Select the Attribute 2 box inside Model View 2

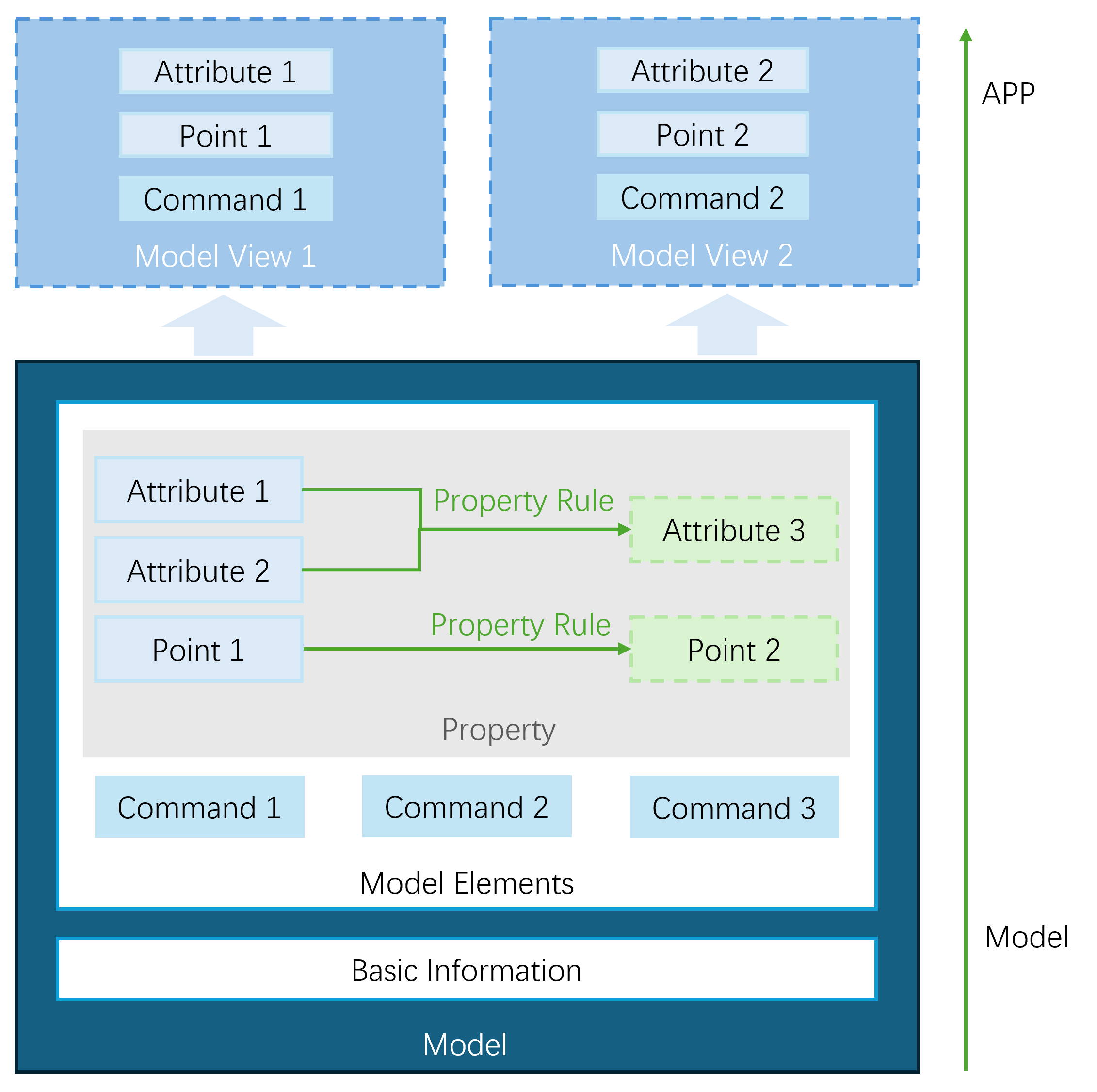tap(702, 70)
